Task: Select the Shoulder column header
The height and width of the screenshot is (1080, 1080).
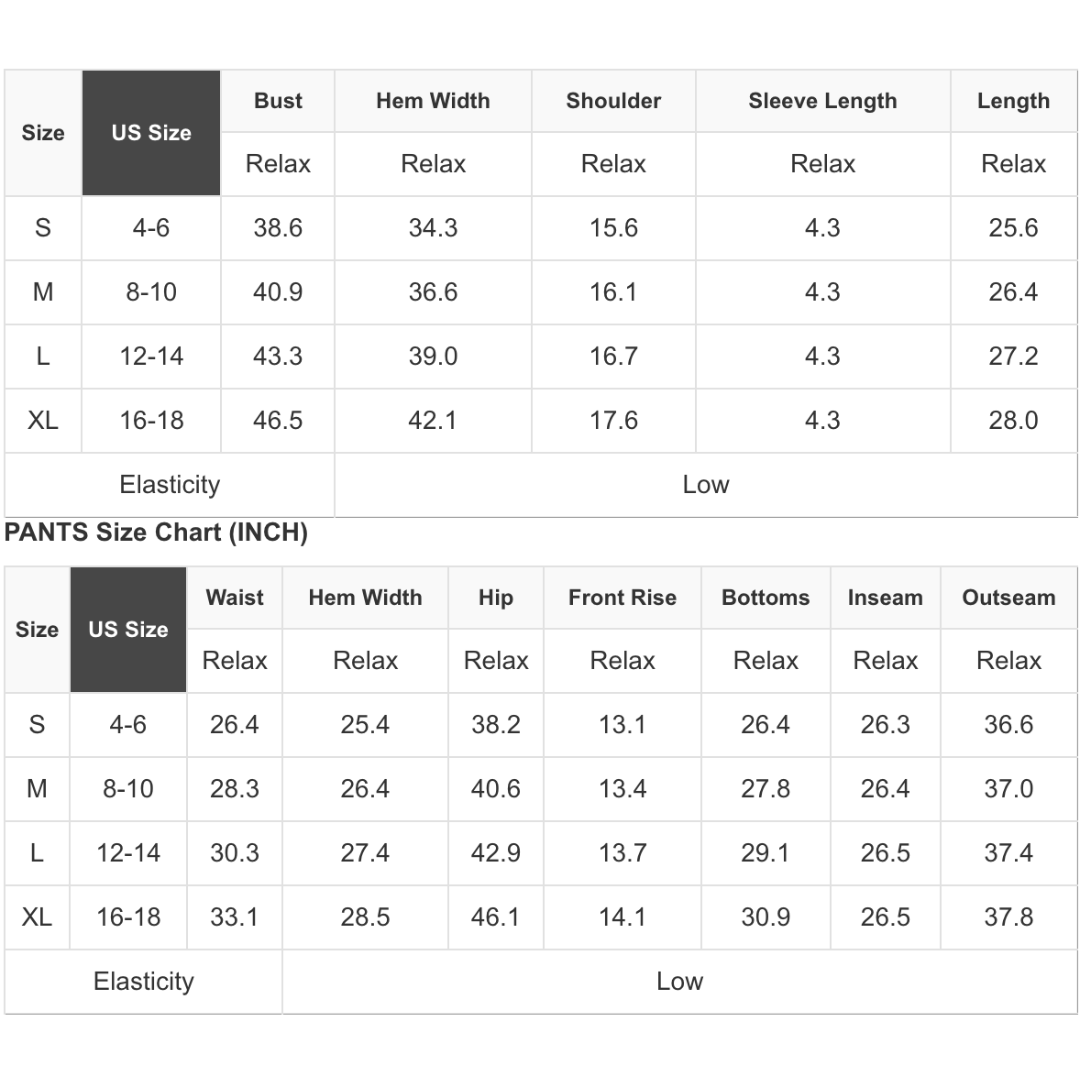Action: click(613, 101)
